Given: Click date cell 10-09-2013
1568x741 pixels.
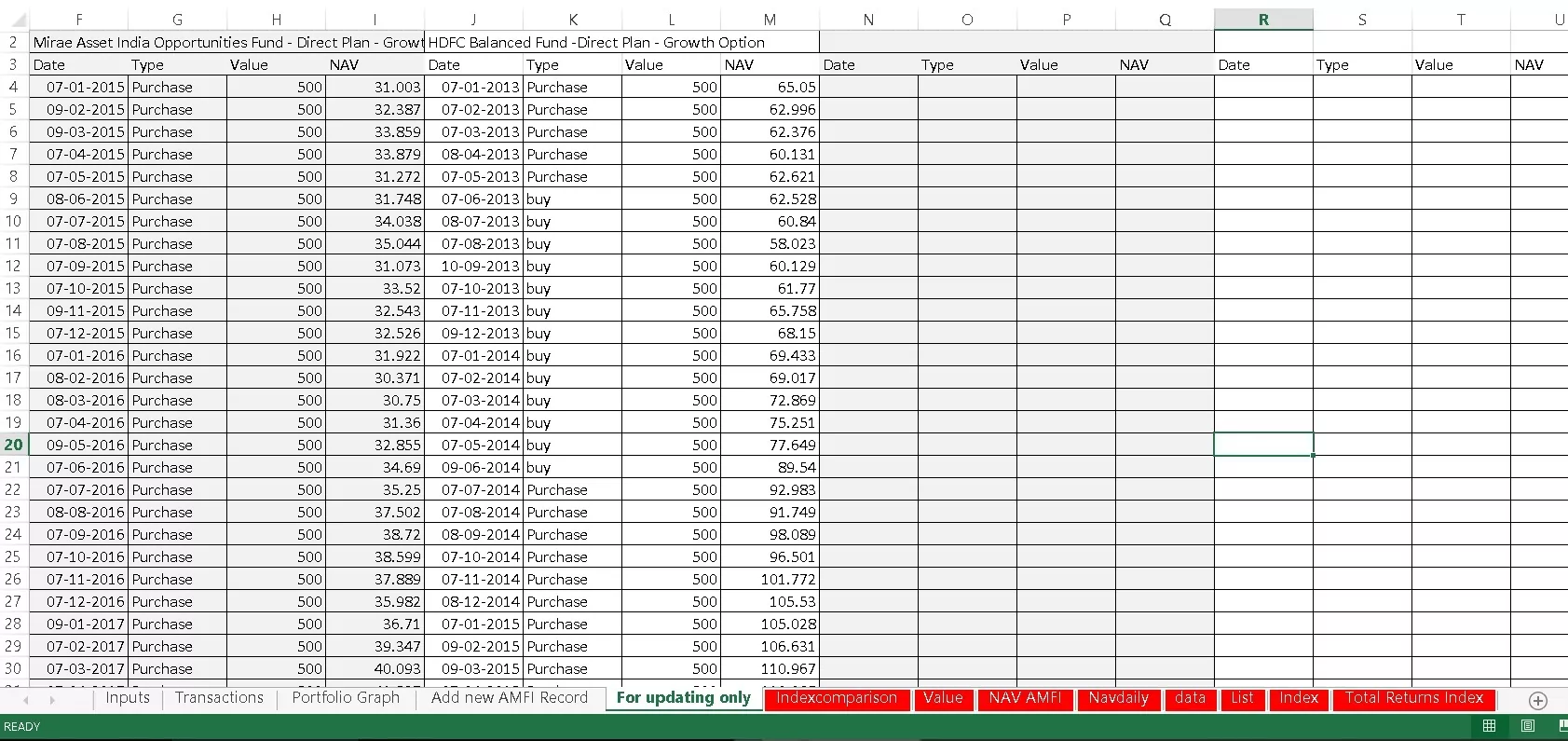Looking at the screenshot, I should coord(473,266).
